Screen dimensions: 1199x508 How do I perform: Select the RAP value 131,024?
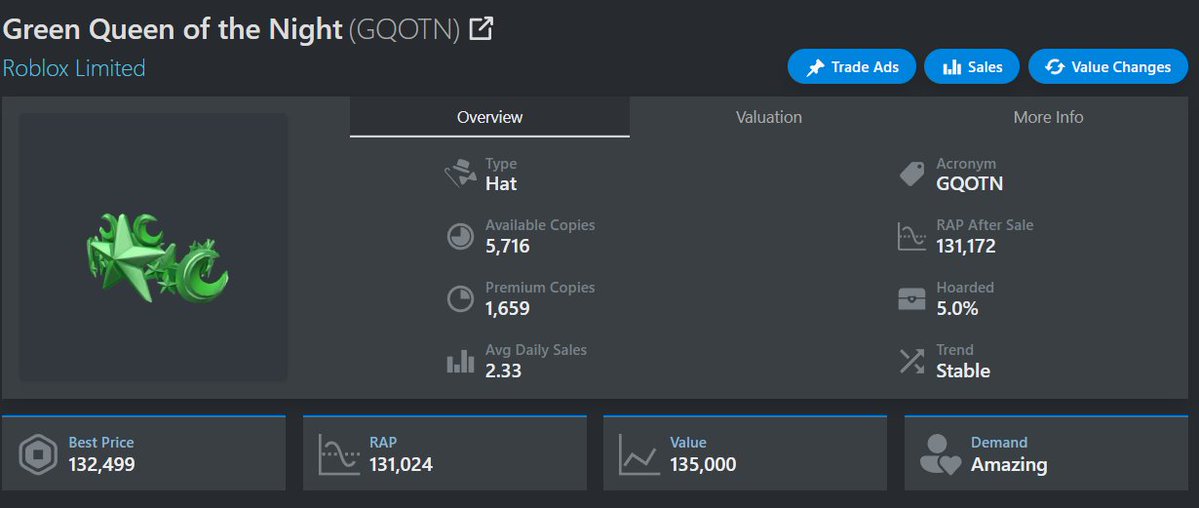(x=401, y=464)
